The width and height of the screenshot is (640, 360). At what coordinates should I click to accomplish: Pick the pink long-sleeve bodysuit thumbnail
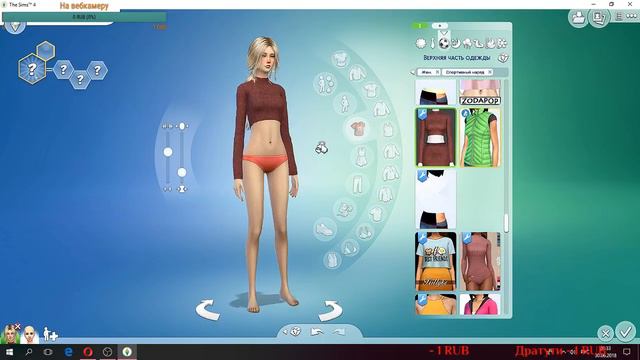click(480, 262)
